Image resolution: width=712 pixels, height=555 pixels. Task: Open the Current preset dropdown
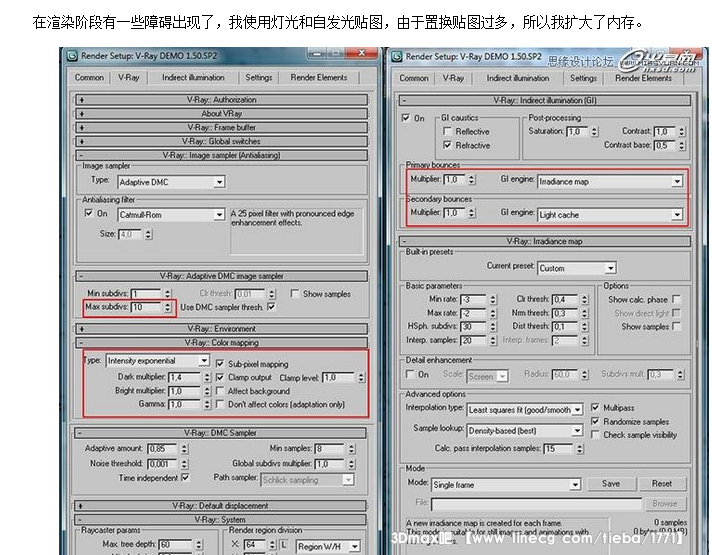pyautogui.click(x=577, y=268)
